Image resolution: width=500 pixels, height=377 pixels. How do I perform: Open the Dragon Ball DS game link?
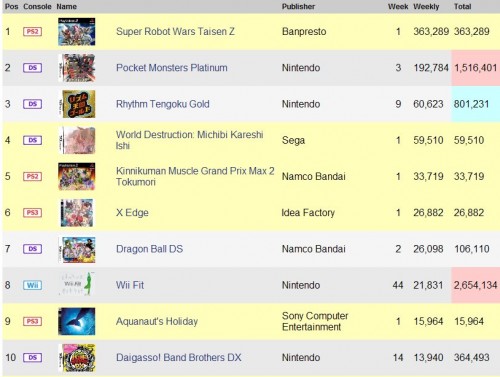pos(149,249)
